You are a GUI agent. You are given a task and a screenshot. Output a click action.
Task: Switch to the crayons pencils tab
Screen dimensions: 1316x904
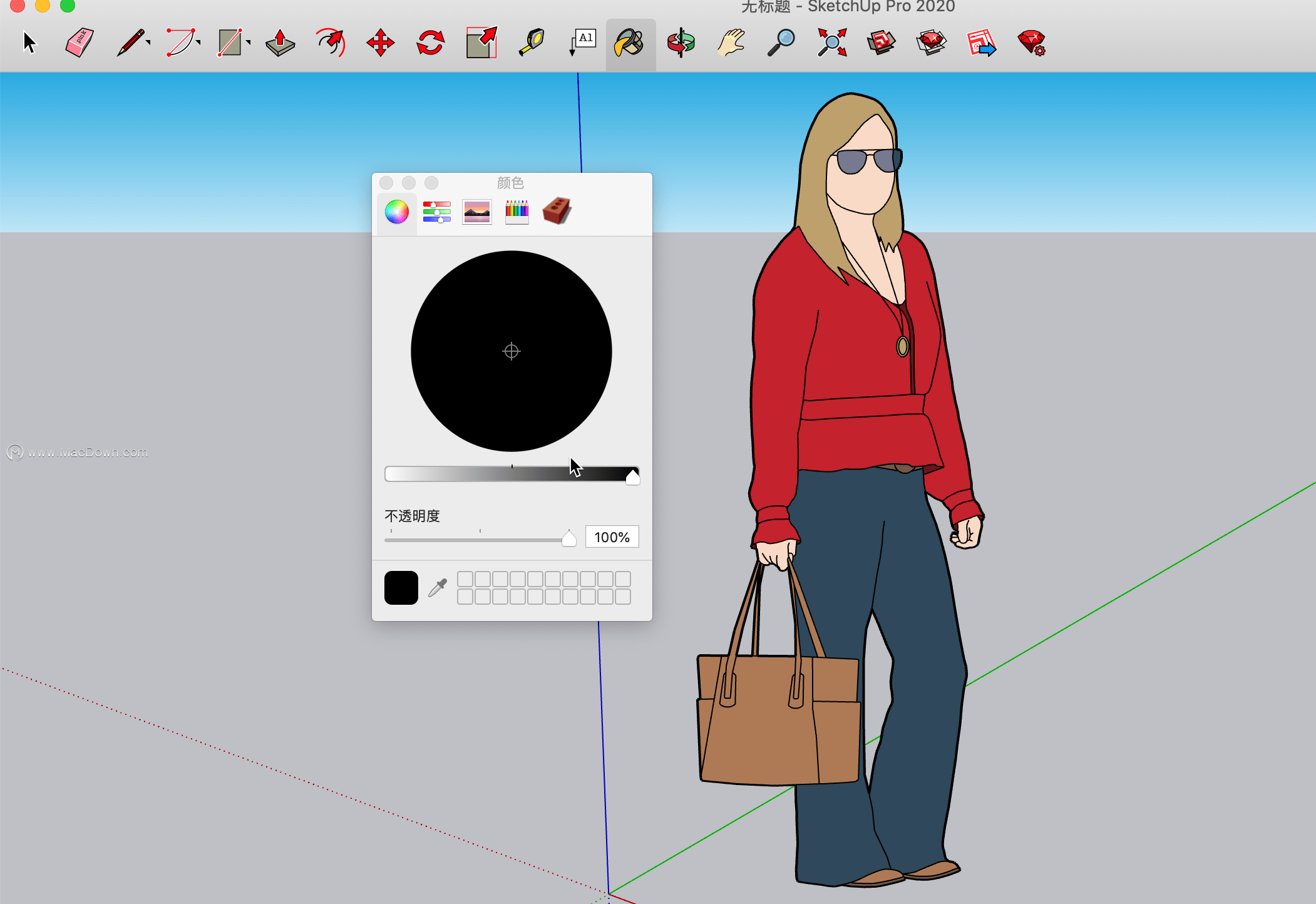point(517,212)
